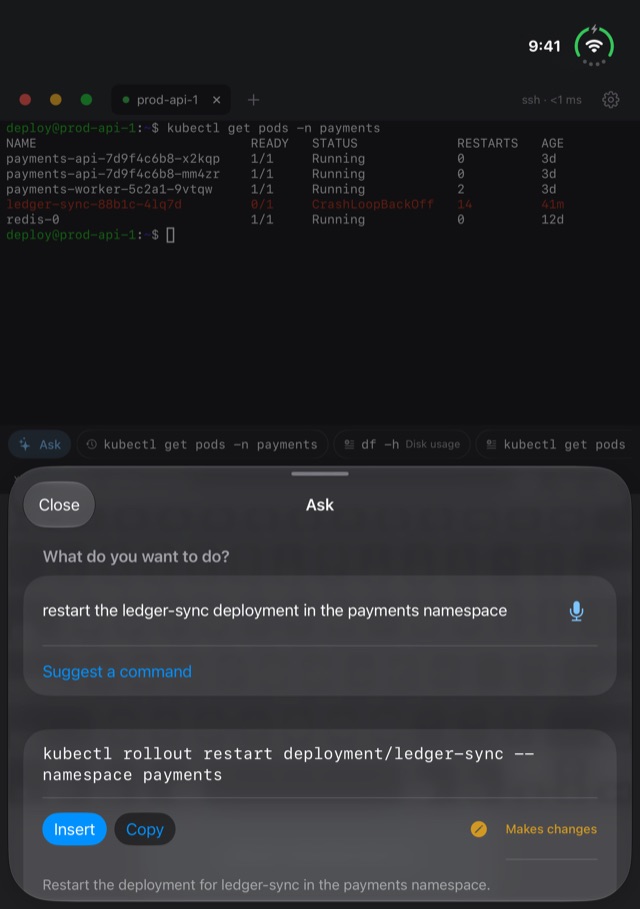Click the green maximize dot

[x=86, y=100]
